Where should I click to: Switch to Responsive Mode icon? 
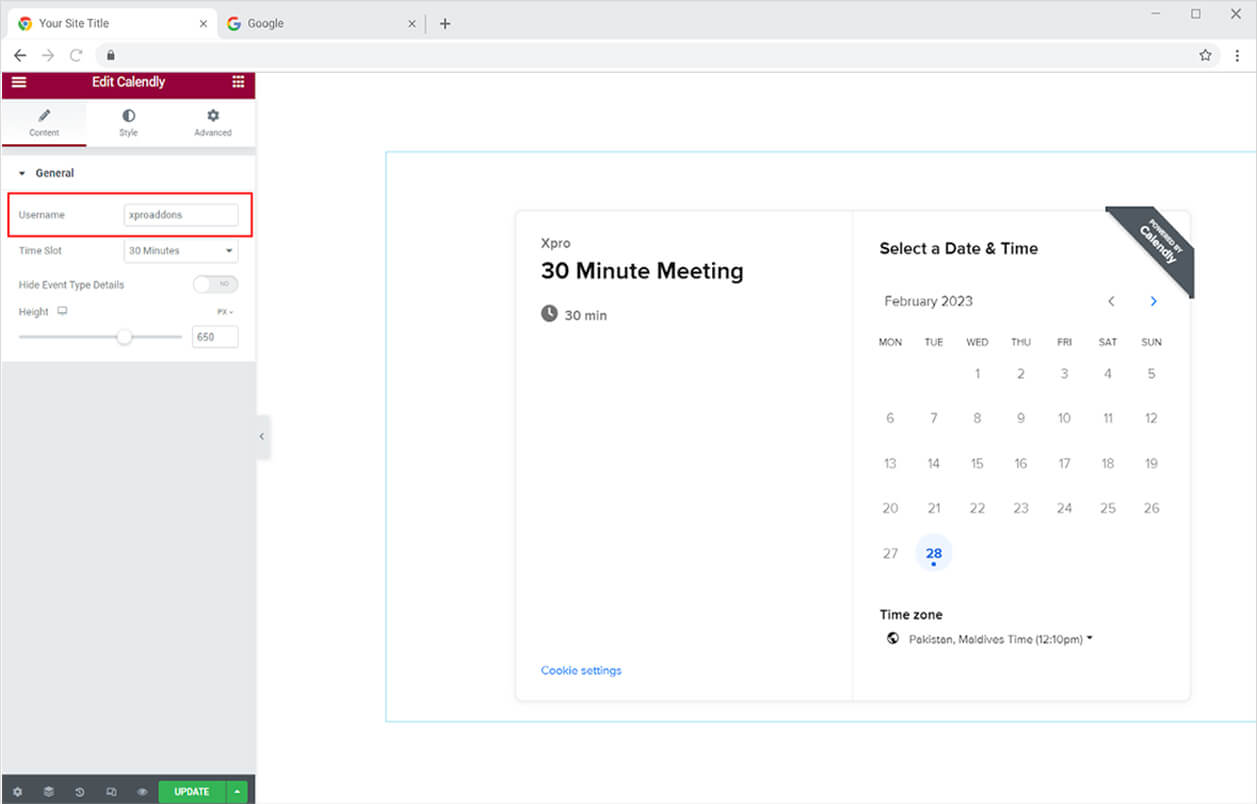[111, 792]
